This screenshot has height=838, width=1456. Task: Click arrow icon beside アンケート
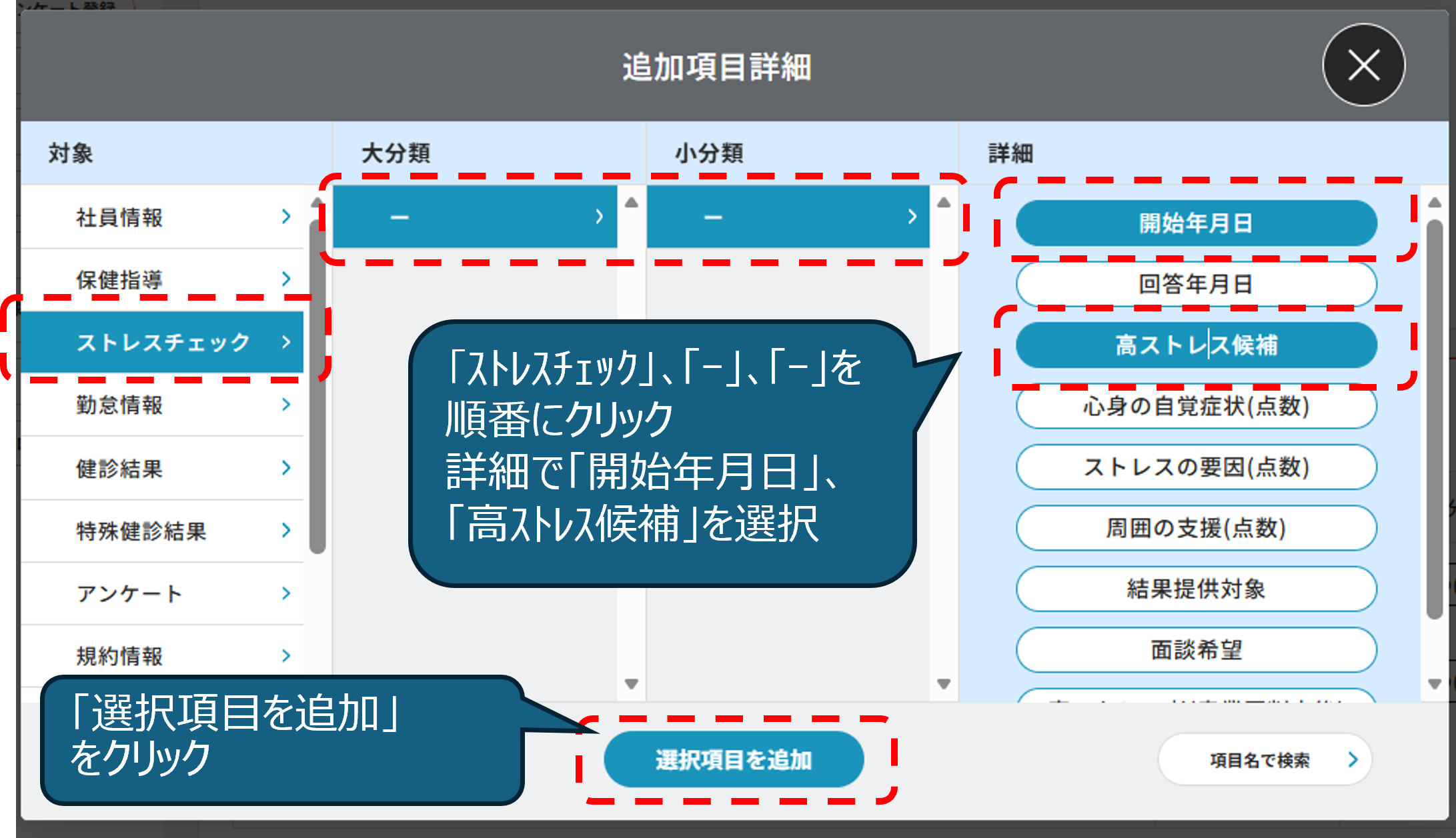286,593
